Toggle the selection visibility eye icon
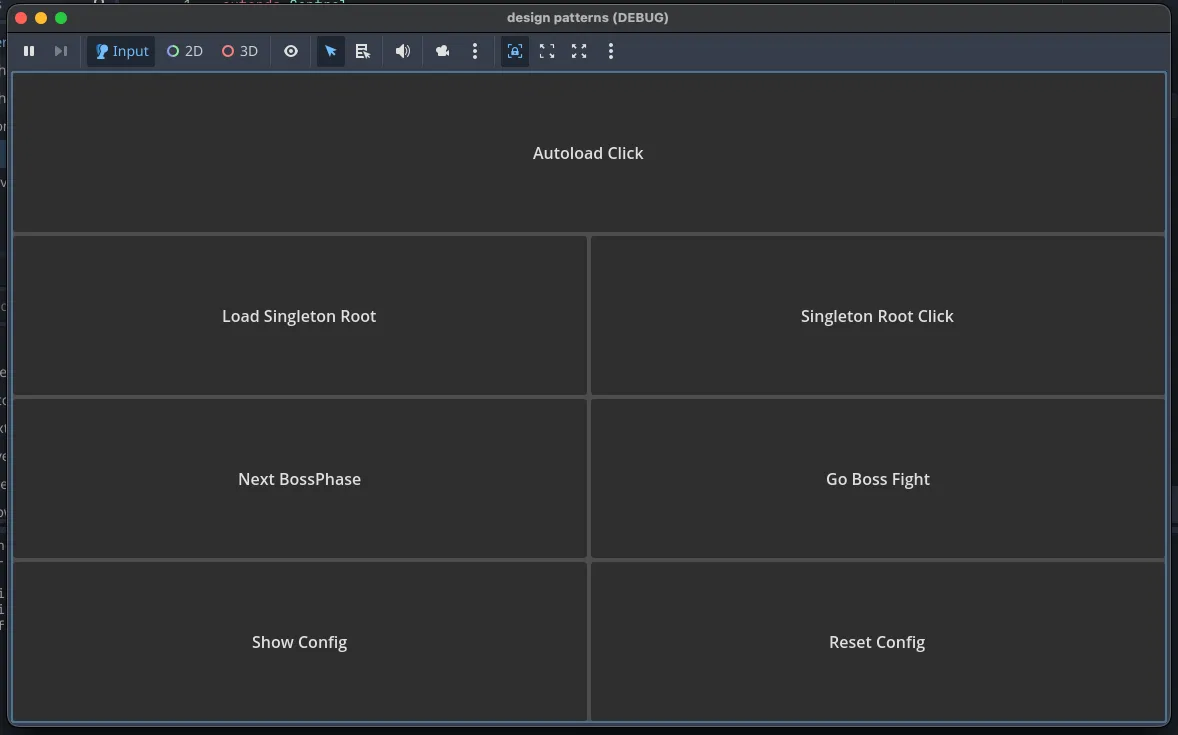Image resolution: width=1178 pixels, height=735 pixels. [290, 51]
